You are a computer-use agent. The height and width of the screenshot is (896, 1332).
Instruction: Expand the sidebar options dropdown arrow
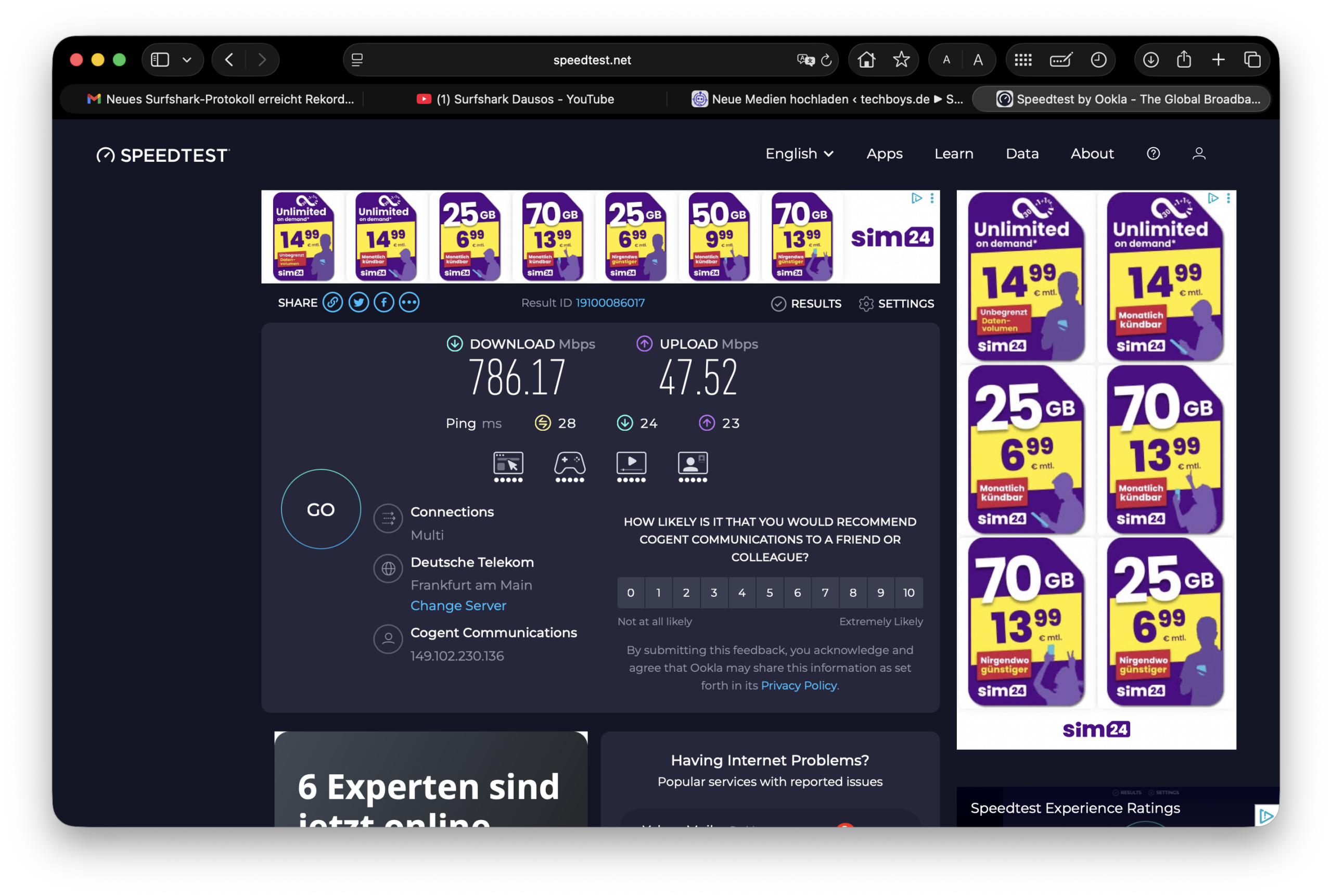pos(187,59)
